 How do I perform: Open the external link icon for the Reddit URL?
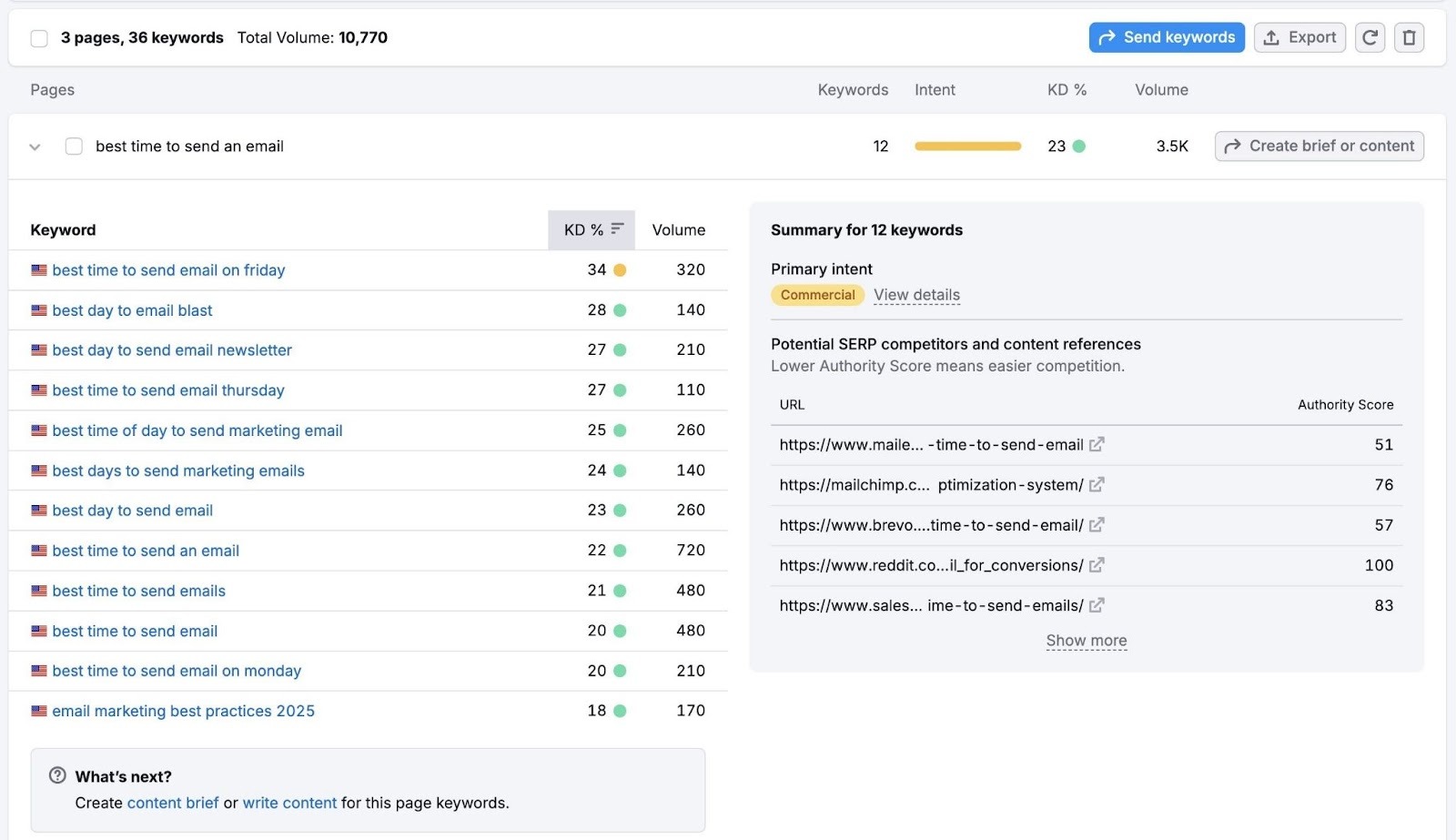tap(1097, 565)
